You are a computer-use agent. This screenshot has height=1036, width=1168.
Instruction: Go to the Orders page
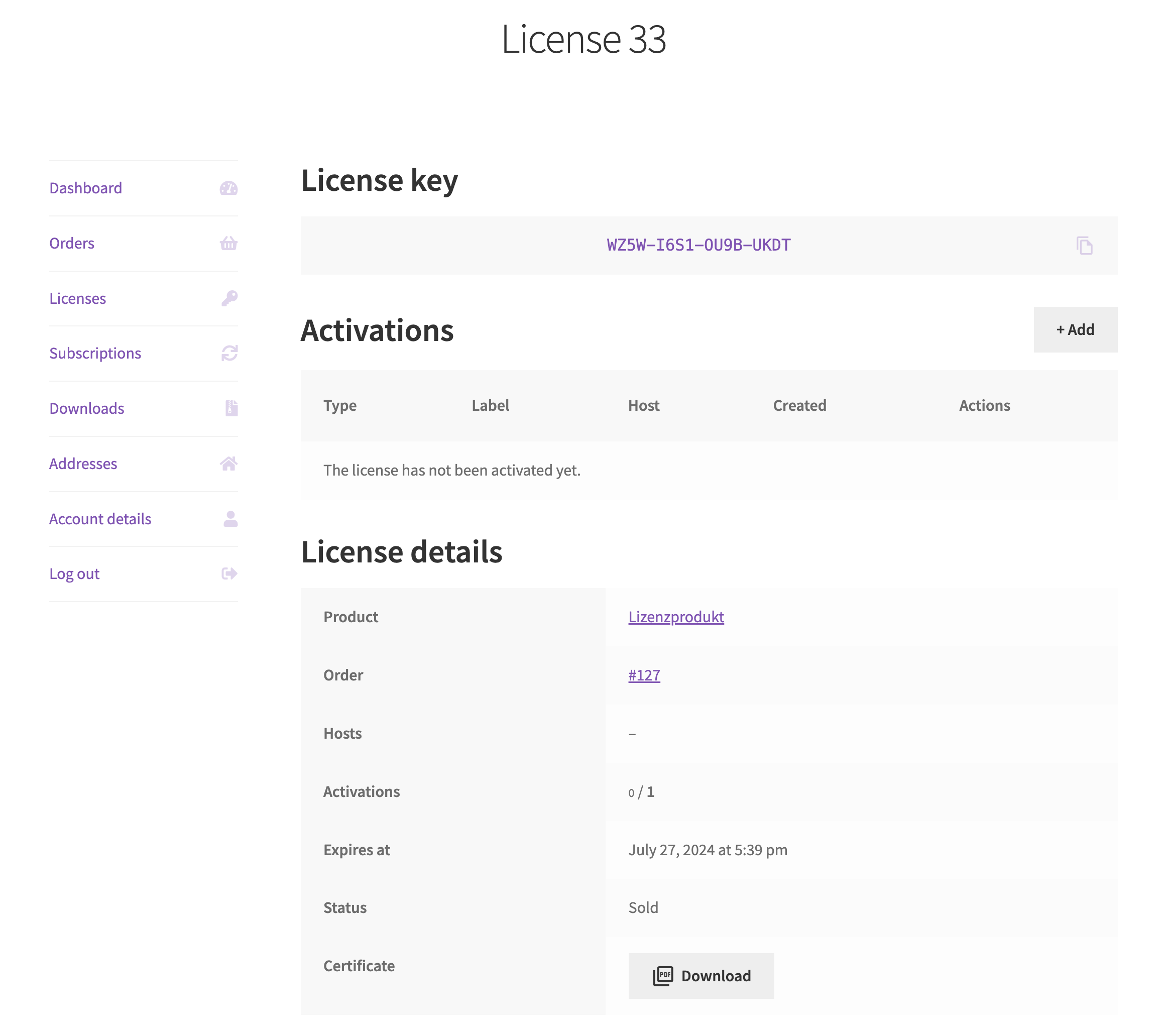click(x=72, y=244)
